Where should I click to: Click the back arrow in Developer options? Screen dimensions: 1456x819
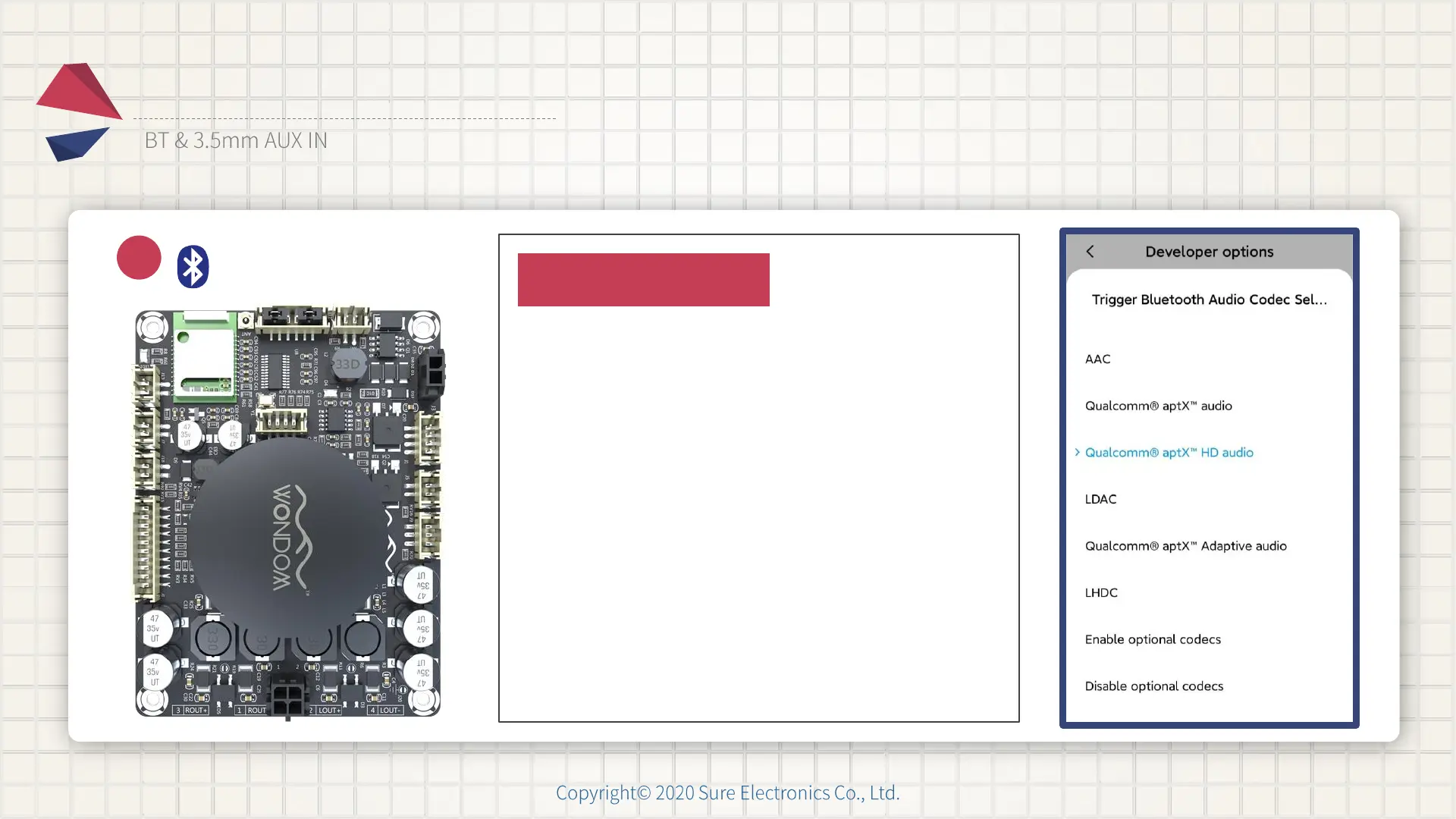click(x=1090, y=251)
